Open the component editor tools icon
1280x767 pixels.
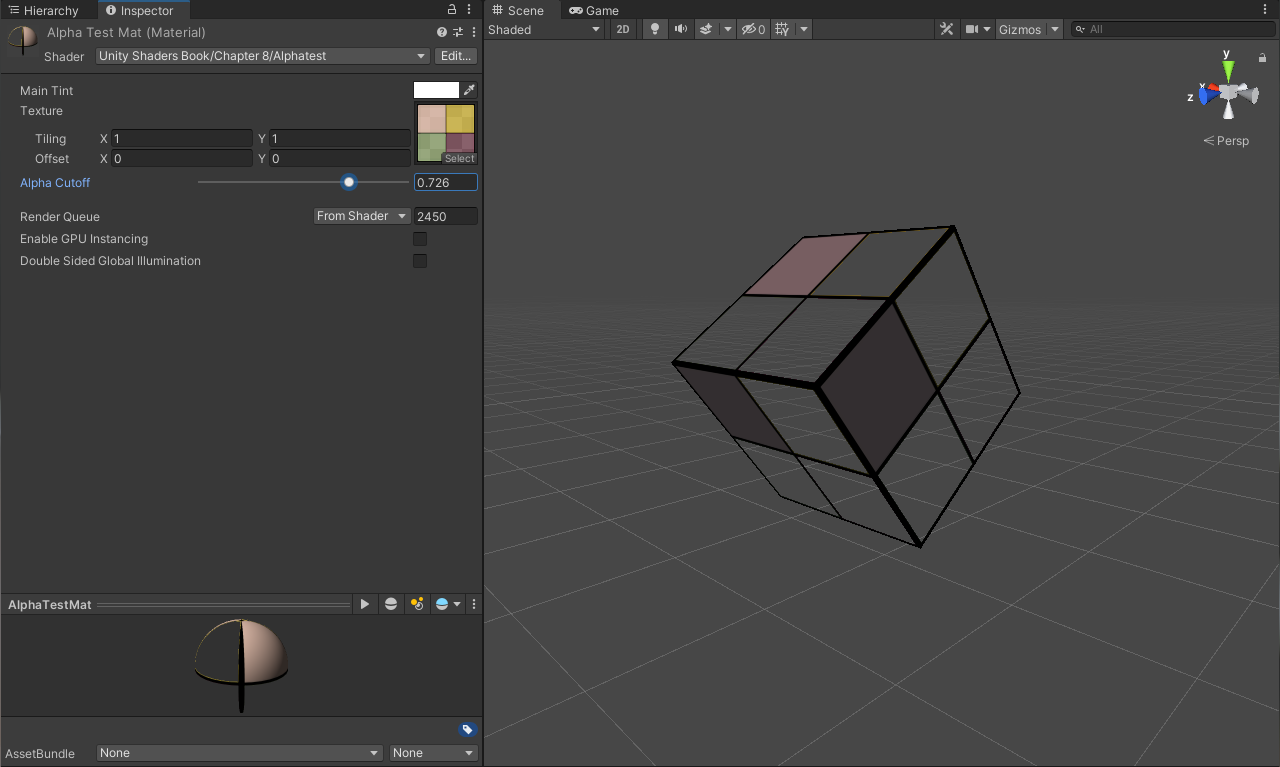click(947, 30)
